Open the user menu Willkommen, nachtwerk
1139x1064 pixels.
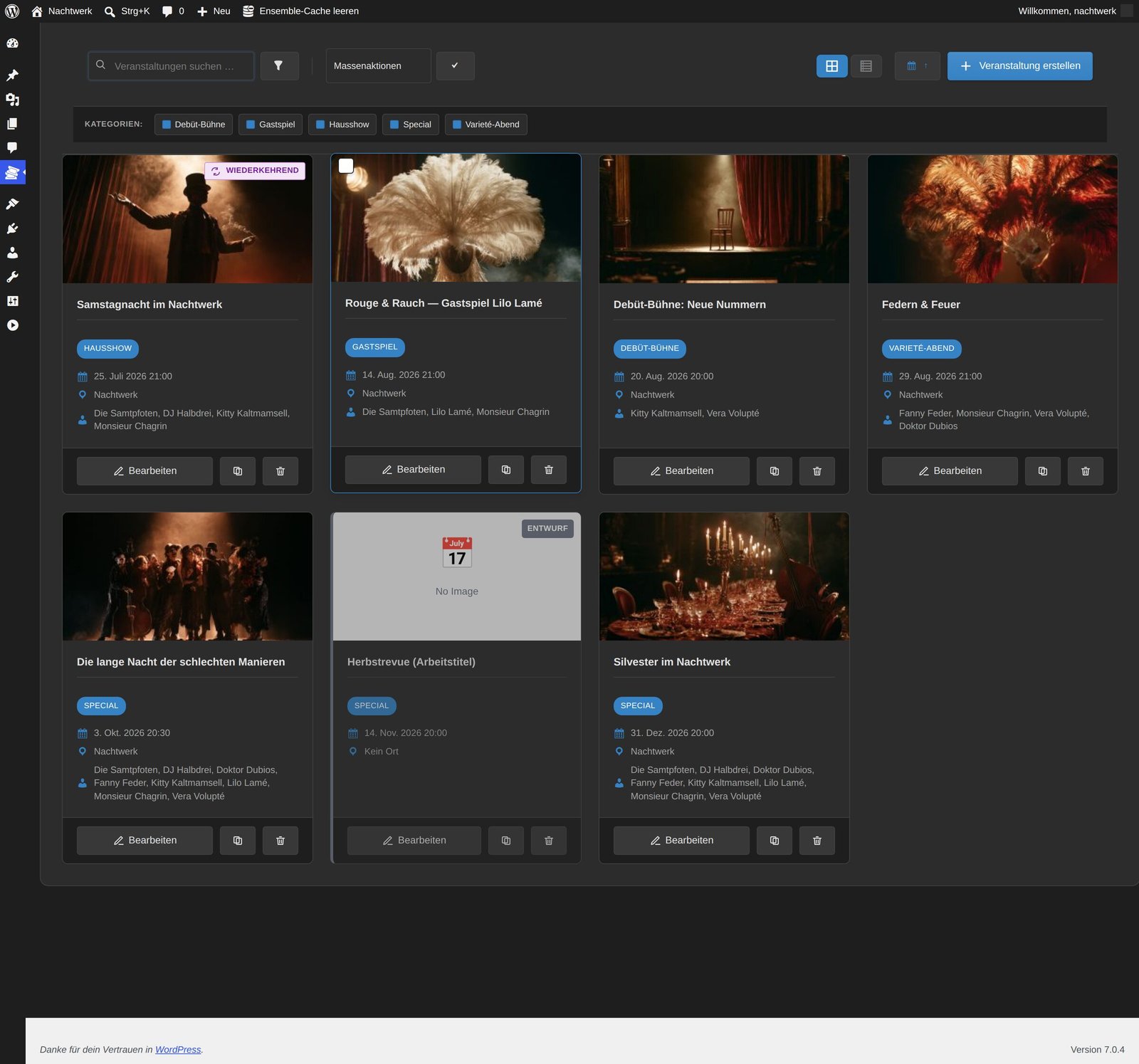[1074, 11]
